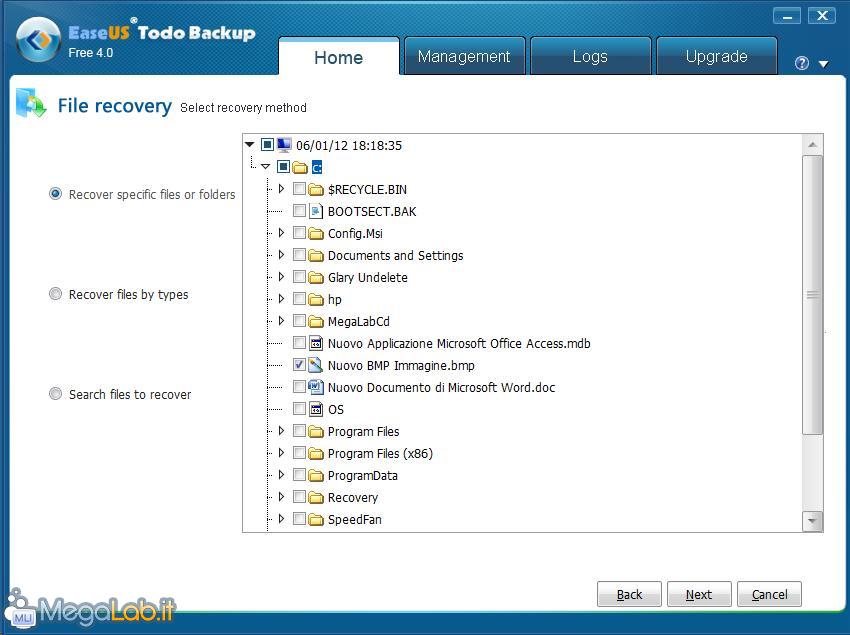Click the C: drive folder icon
850x635 pixels.
tap(300, 167)
